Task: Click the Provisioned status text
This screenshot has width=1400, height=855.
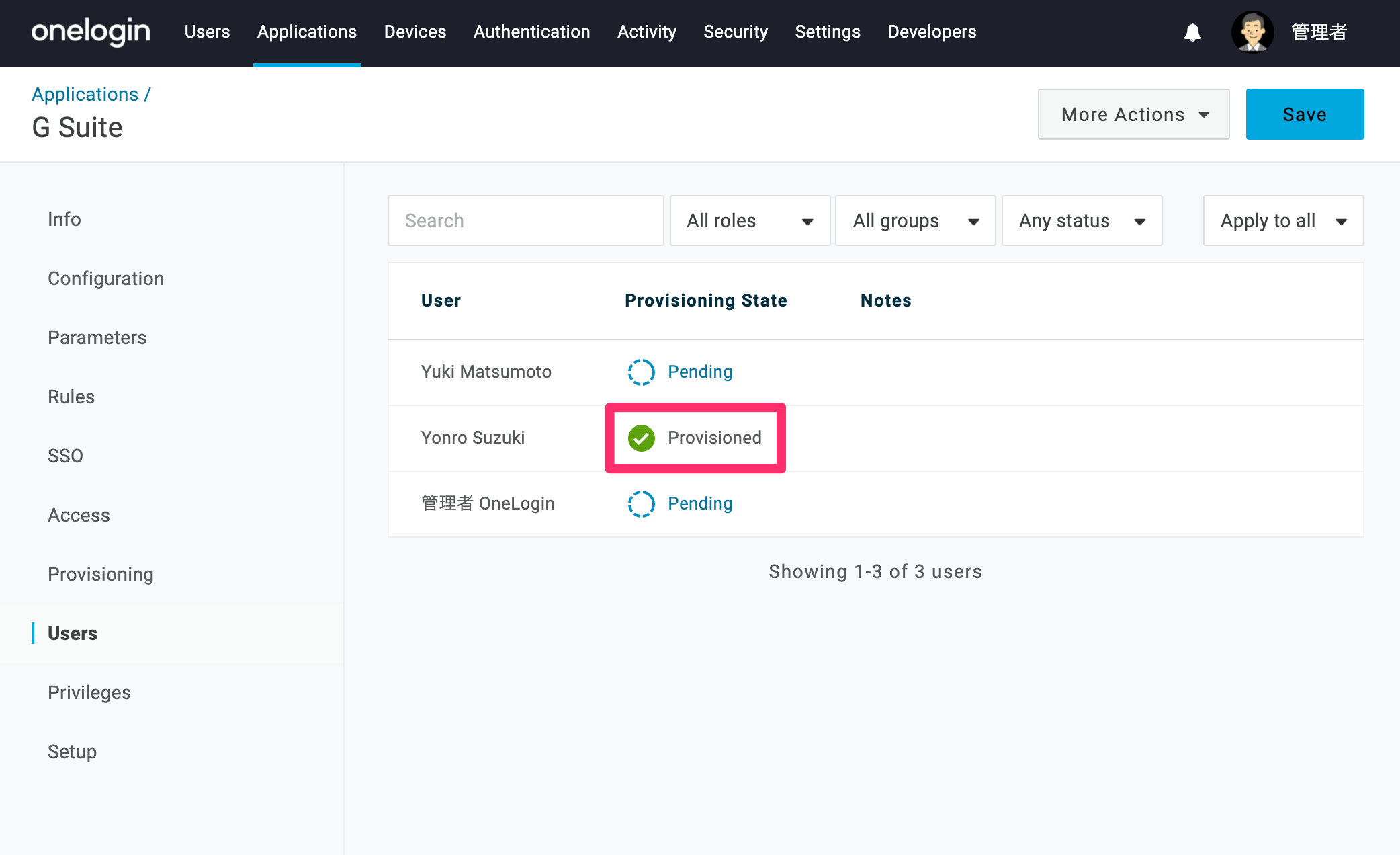Action: [715, 438]
